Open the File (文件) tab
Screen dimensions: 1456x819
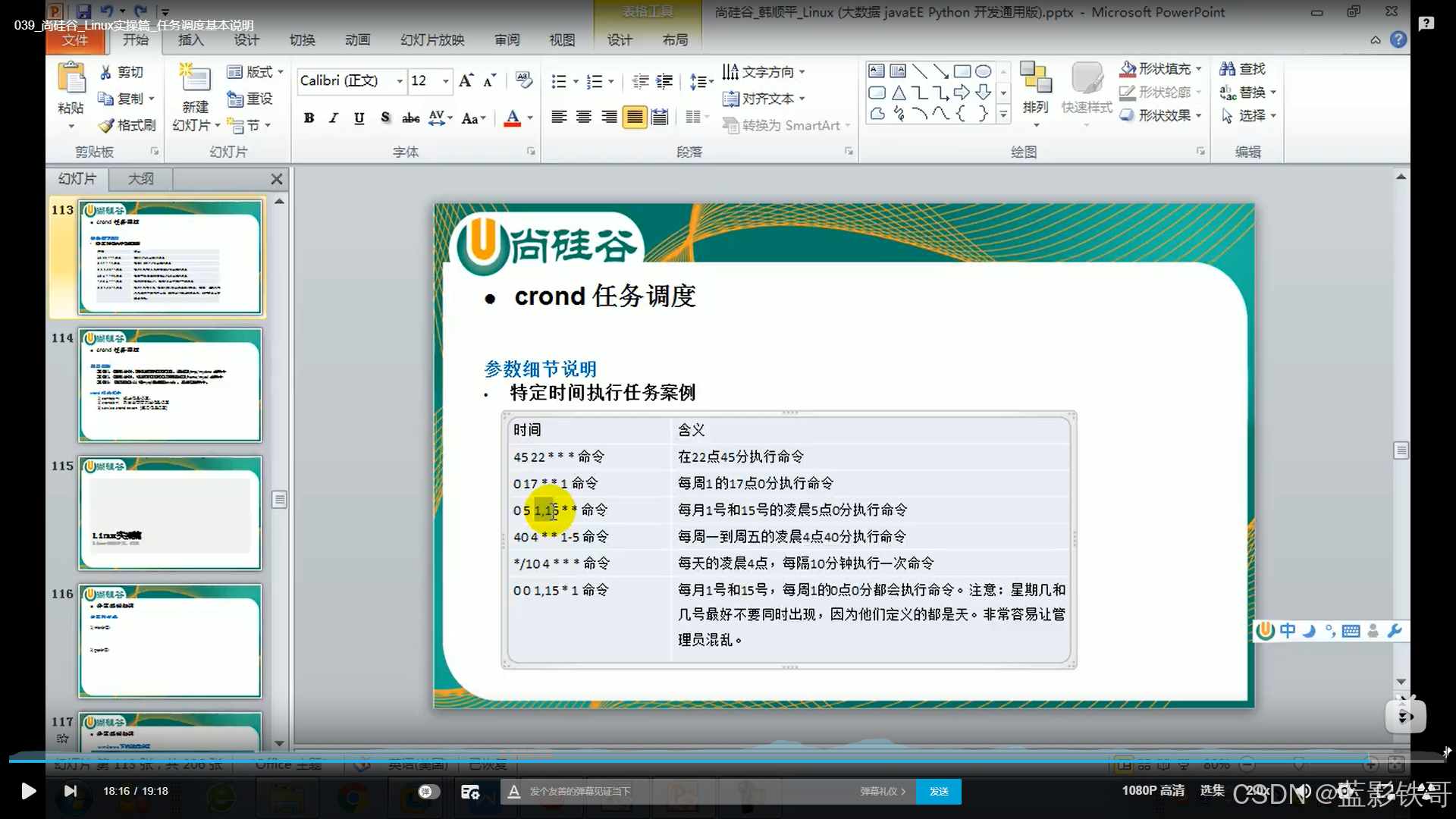pos(74,40)
